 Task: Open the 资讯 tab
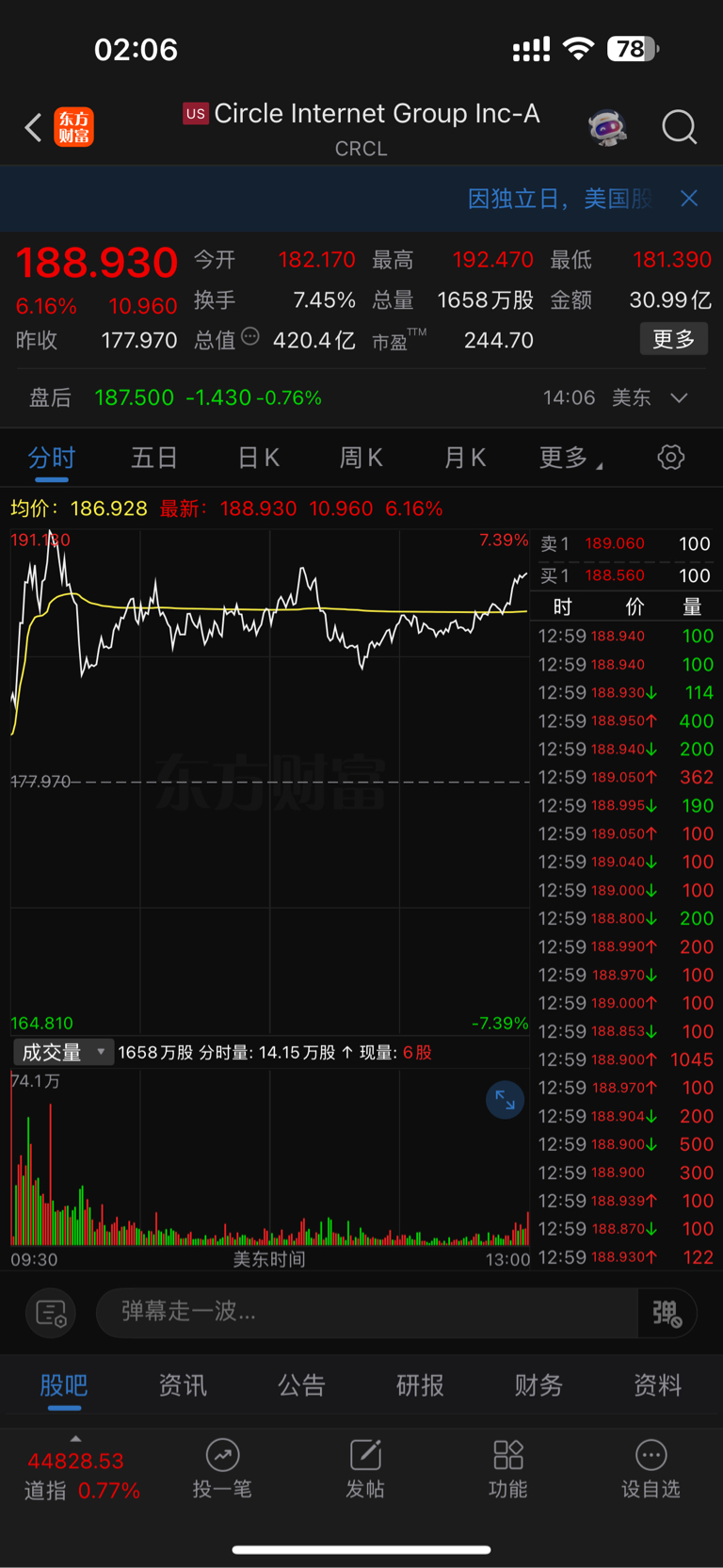click(183, 1385)
